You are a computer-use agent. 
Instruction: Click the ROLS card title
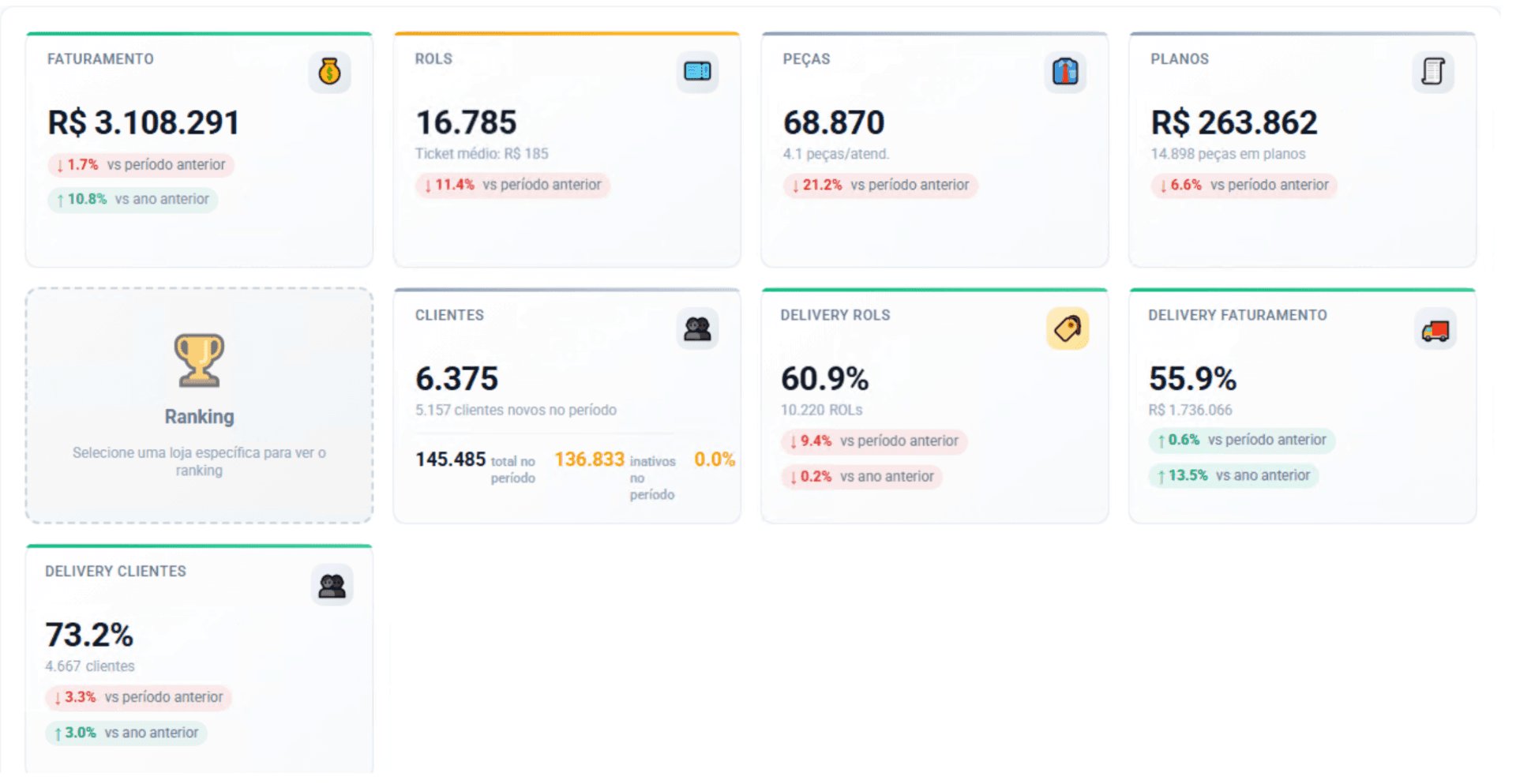pos(433,59)
